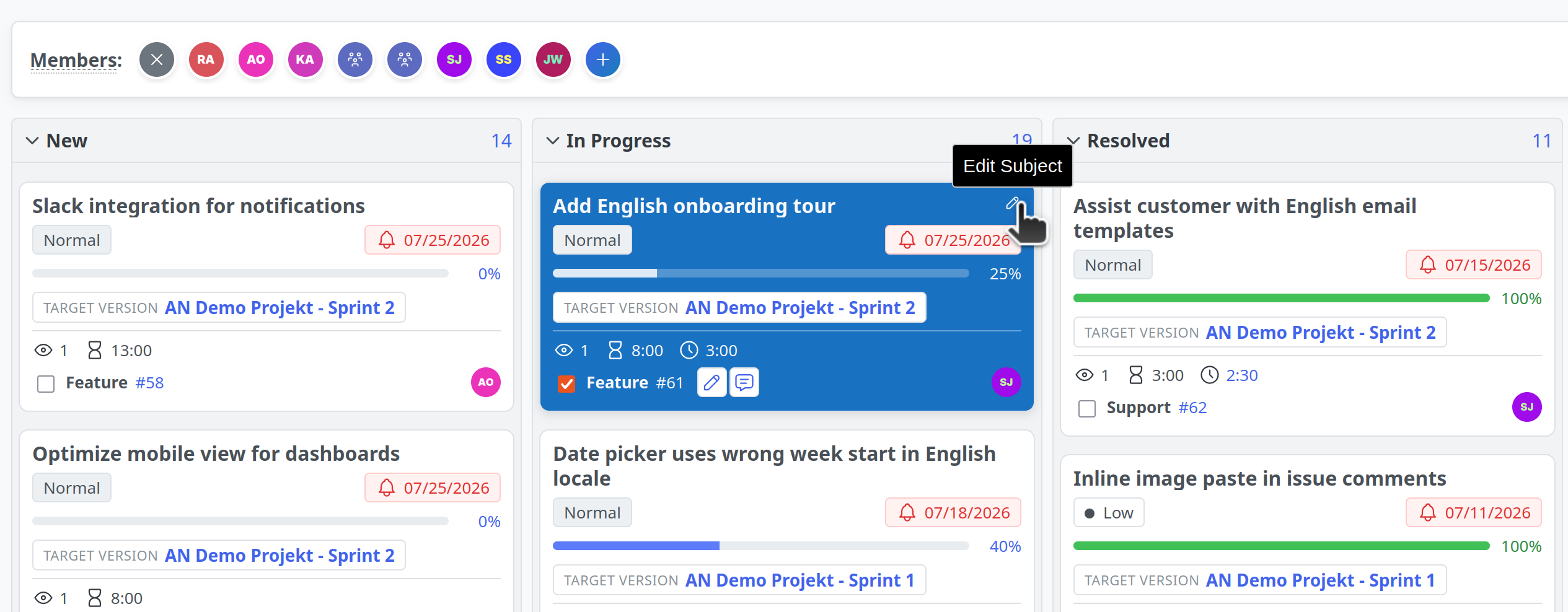
Task: Click New column count 14
Action: [501, 141]
